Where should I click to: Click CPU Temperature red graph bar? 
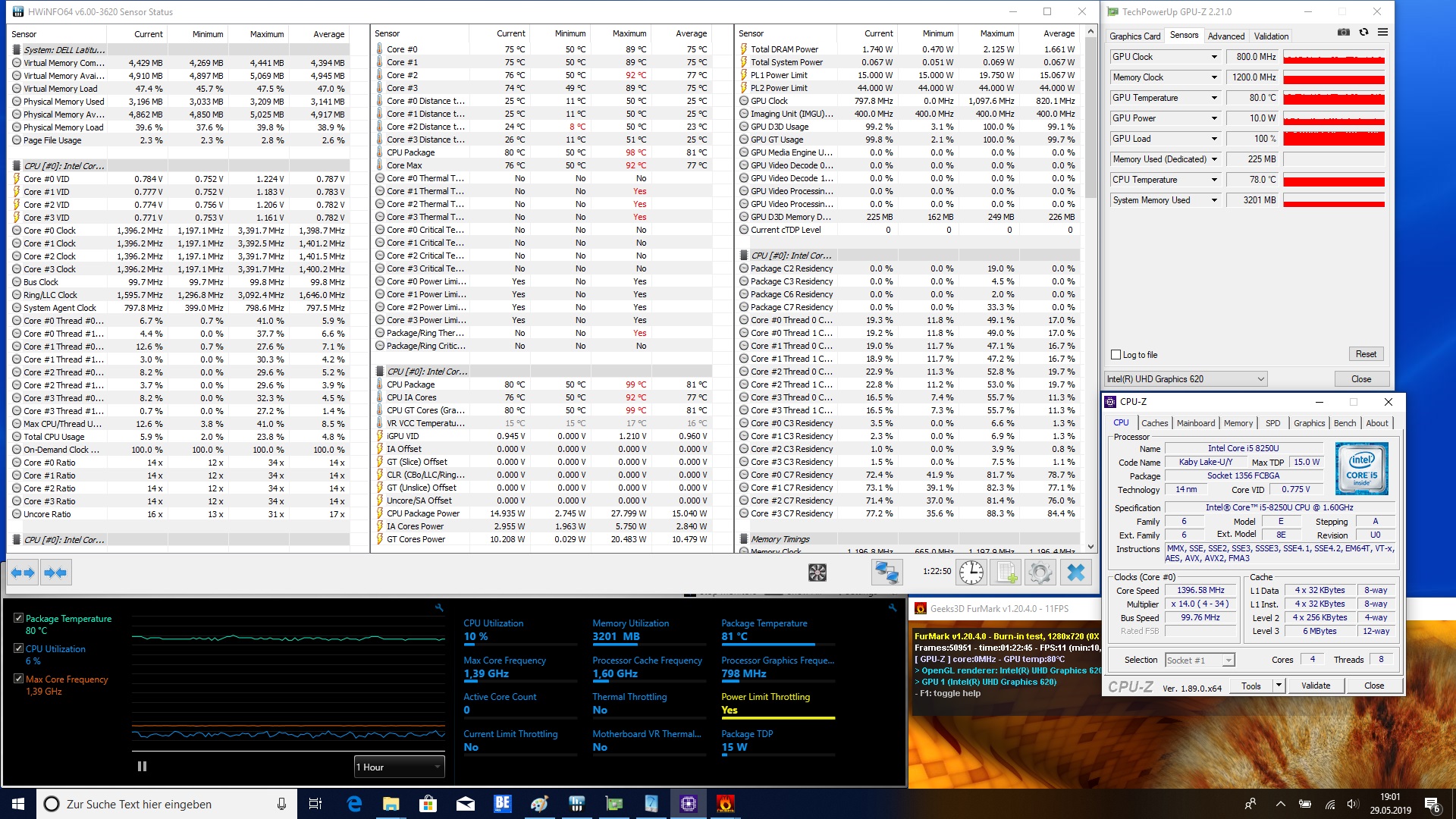coord(1334,180)
